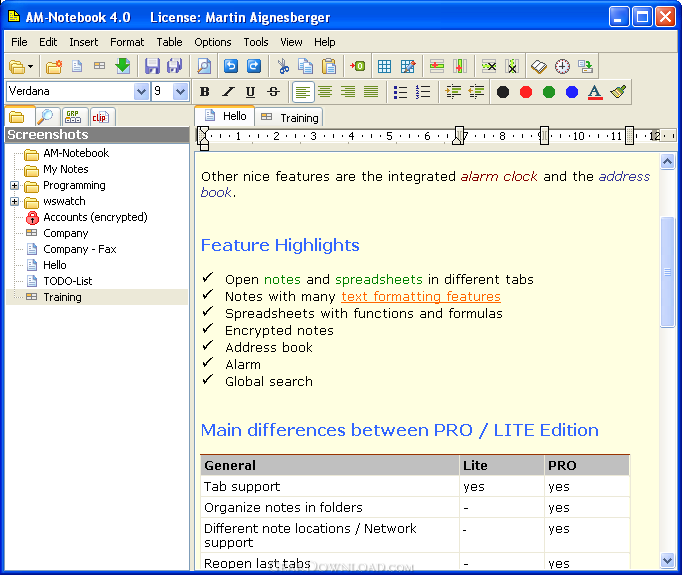Save all open notes

[175, 66]
